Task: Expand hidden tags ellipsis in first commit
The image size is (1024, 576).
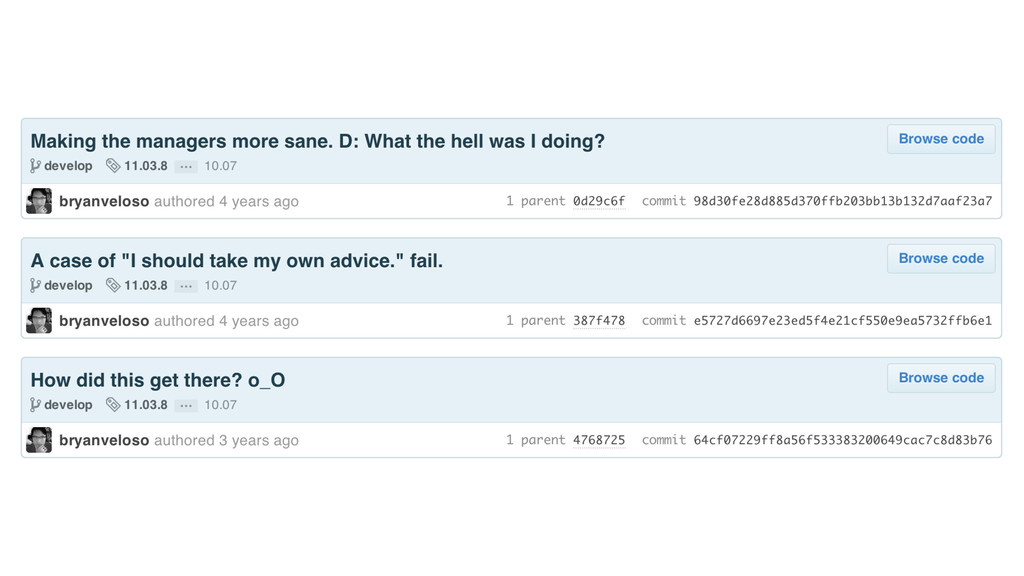Action: click(x=186, y=166)
